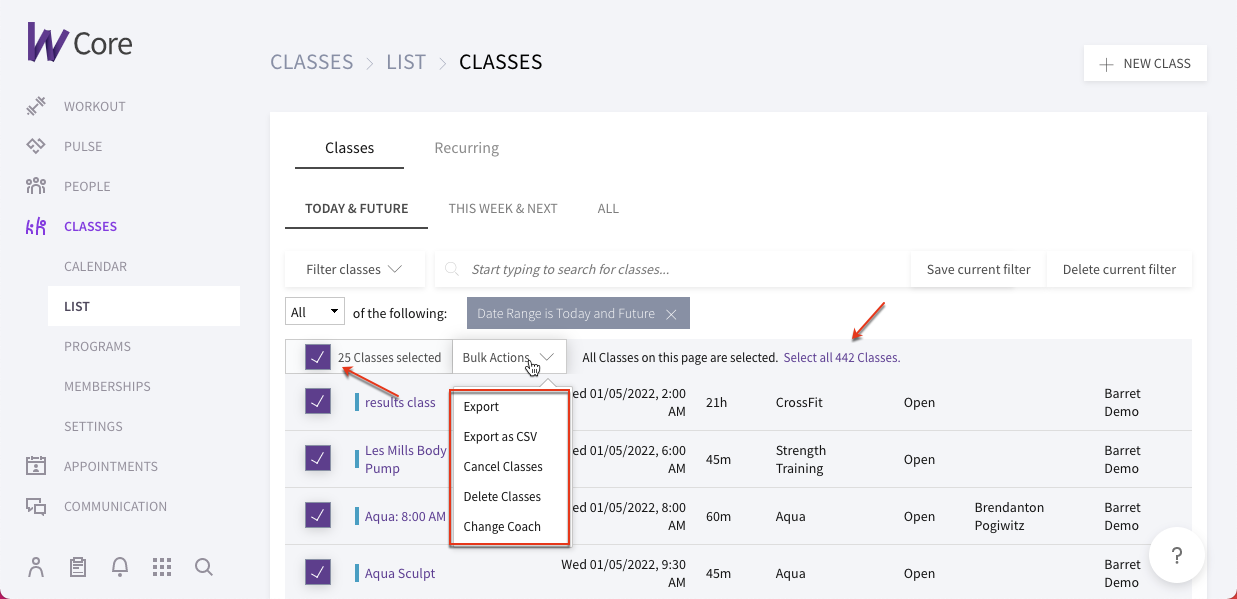This screenshot has height=599, width=1237.
Task: Uncheck the results class row checkbox
Action: [x=318, y=402]
